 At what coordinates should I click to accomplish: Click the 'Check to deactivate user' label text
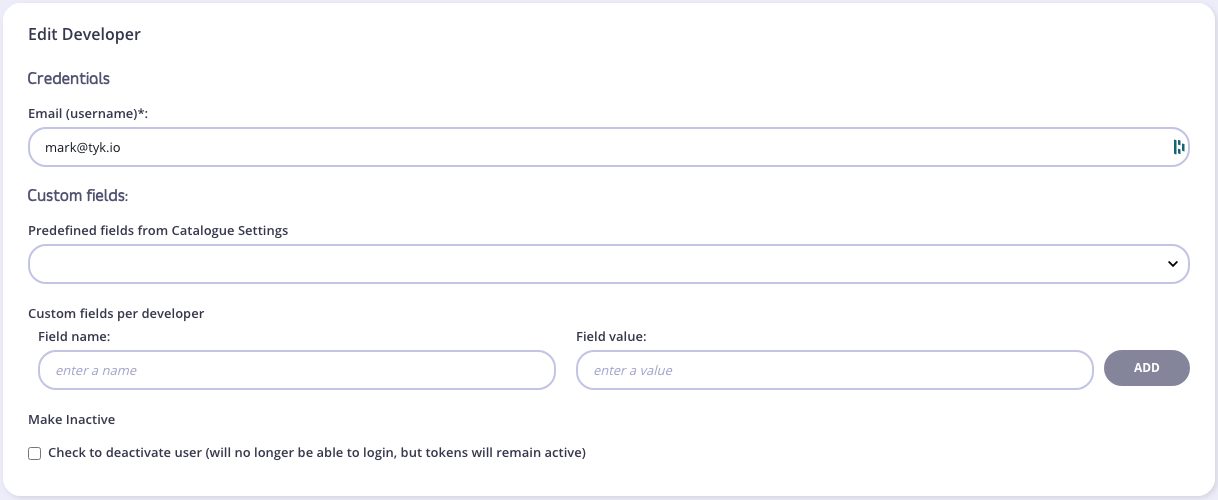click(316, 453)
